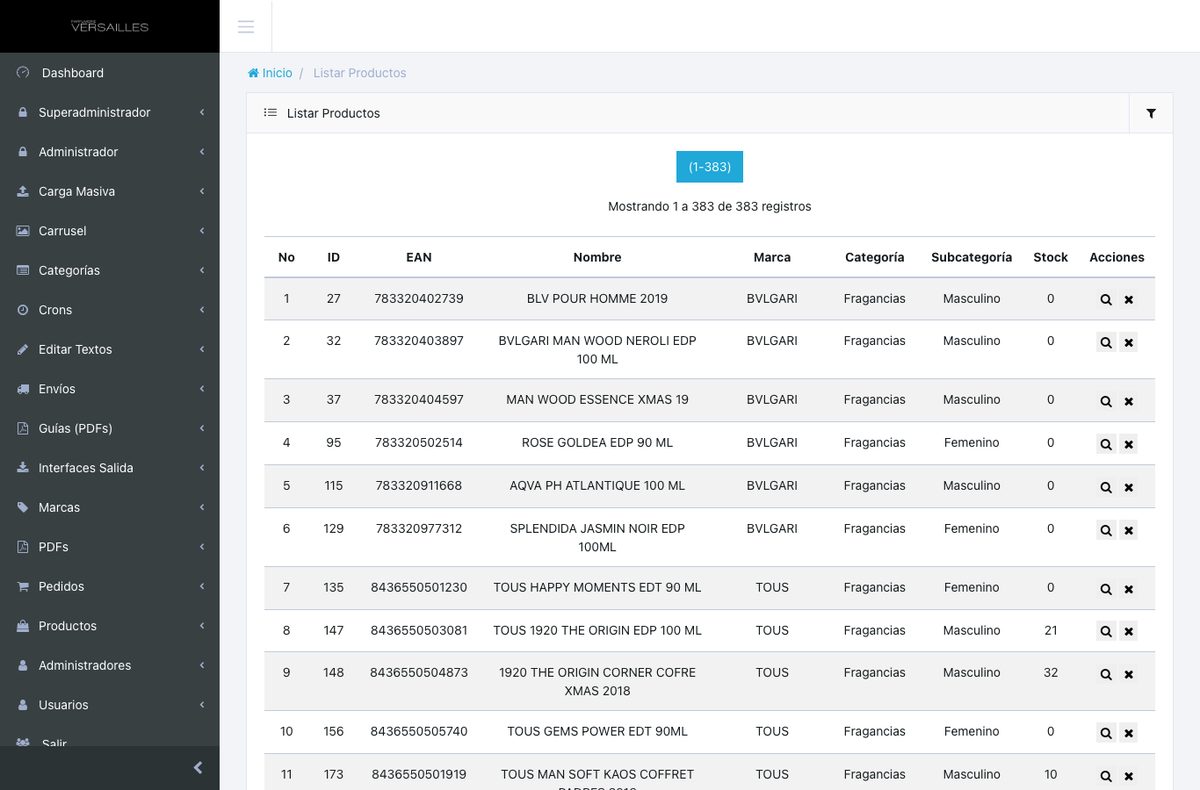Expand the Productos menu section
Image resolution: width=1200 pixels, height=790 pixels.
coord(110,626)
